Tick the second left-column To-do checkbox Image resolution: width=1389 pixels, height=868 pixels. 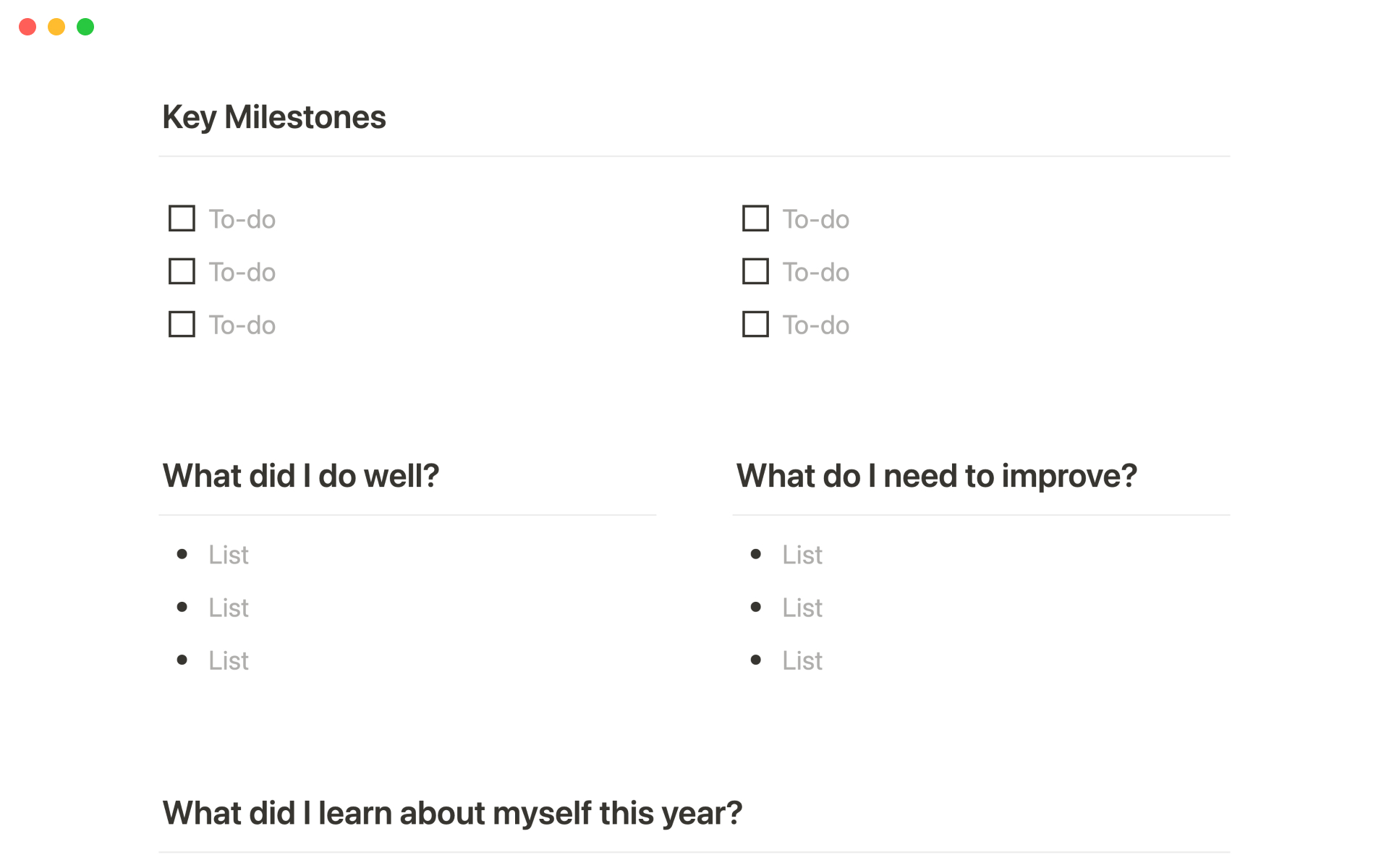[182, 271]
